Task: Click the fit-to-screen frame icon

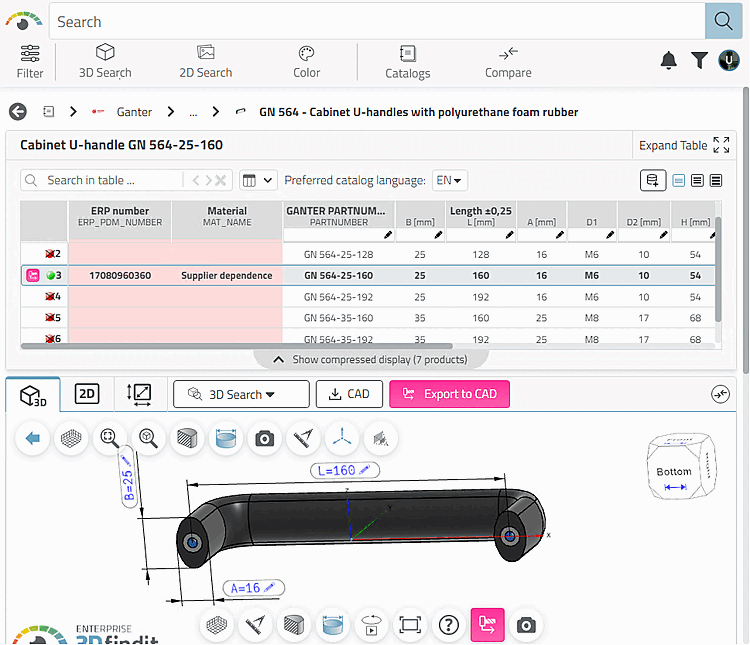Action: pos(409,625)
